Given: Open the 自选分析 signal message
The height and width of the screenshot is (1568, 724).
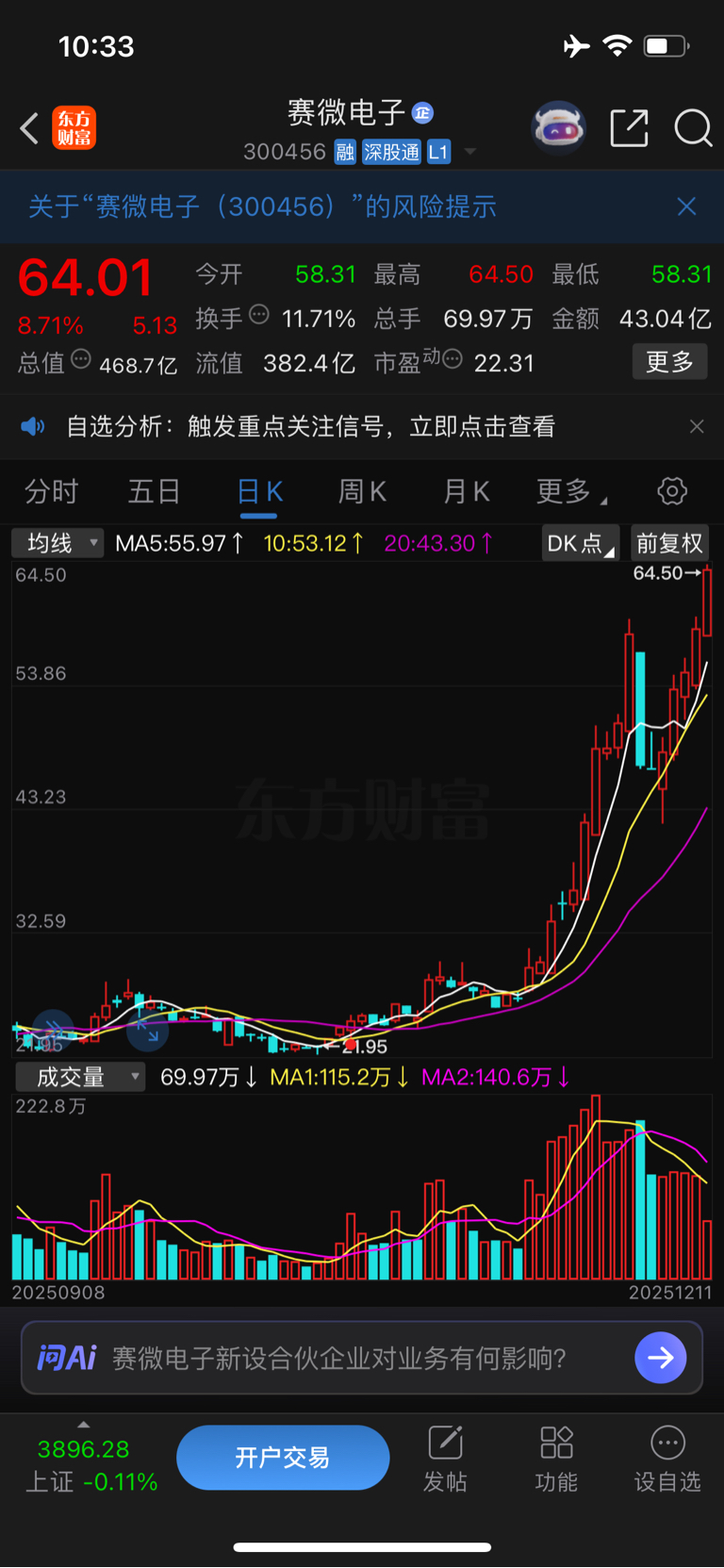Looking at the screenshot, I should tap(310, 427).
